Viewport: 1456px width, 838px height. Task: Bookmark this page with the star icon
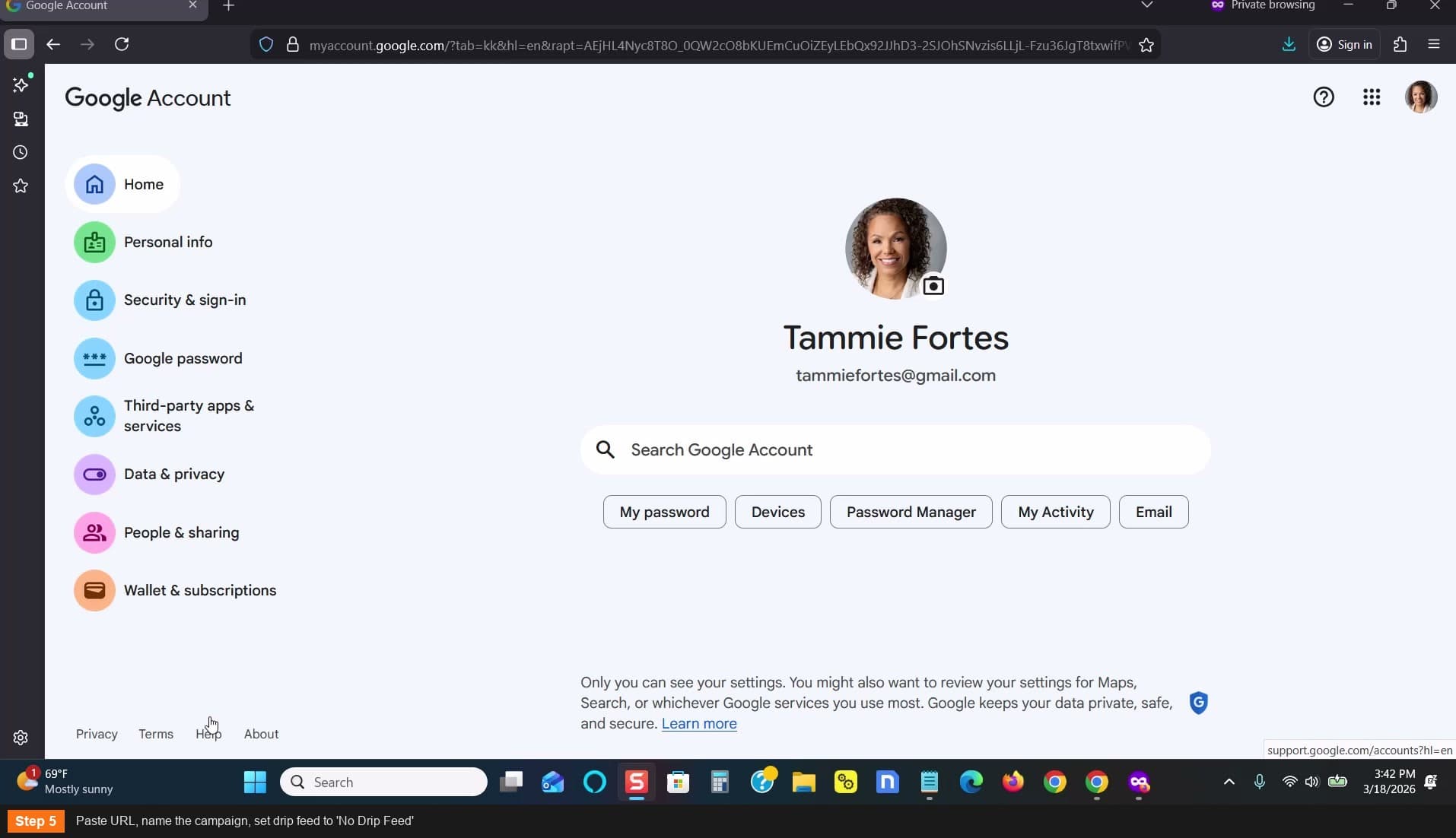tap(1146, 45)
